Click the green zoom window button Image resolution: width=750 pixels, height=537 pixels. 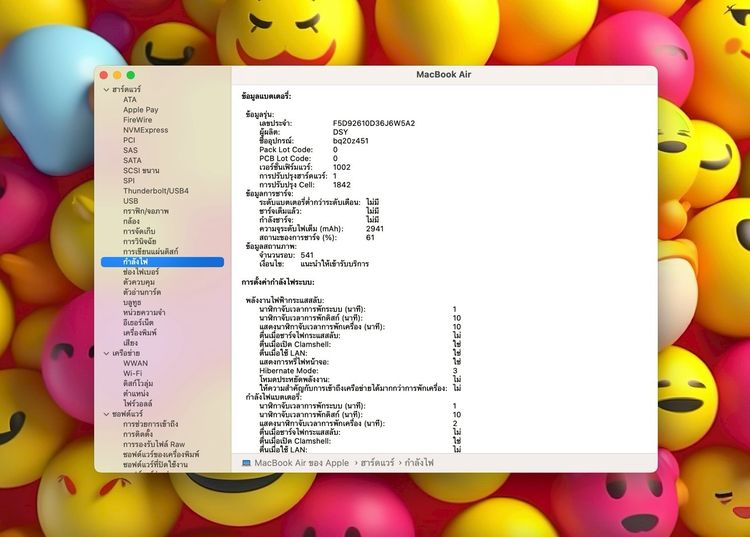click(x=131, y=75)
